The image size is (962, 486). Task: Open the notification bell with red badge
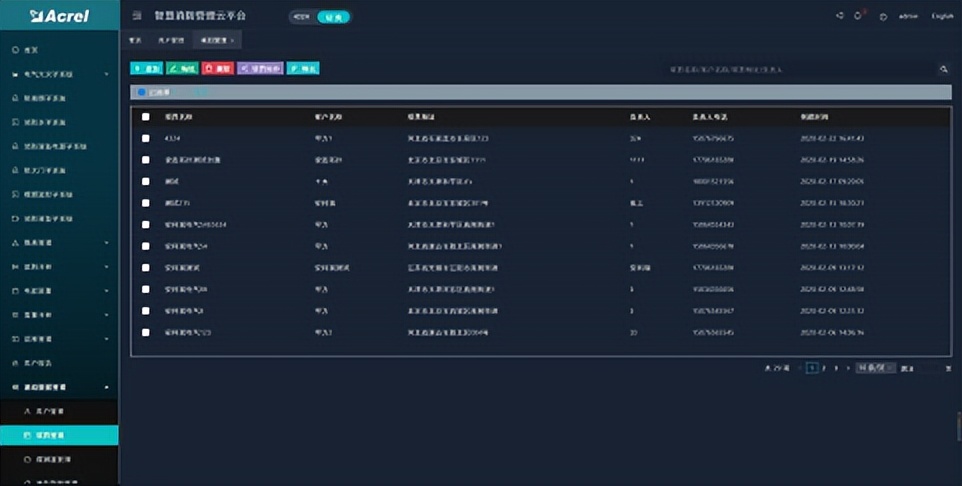pos(859,16)
